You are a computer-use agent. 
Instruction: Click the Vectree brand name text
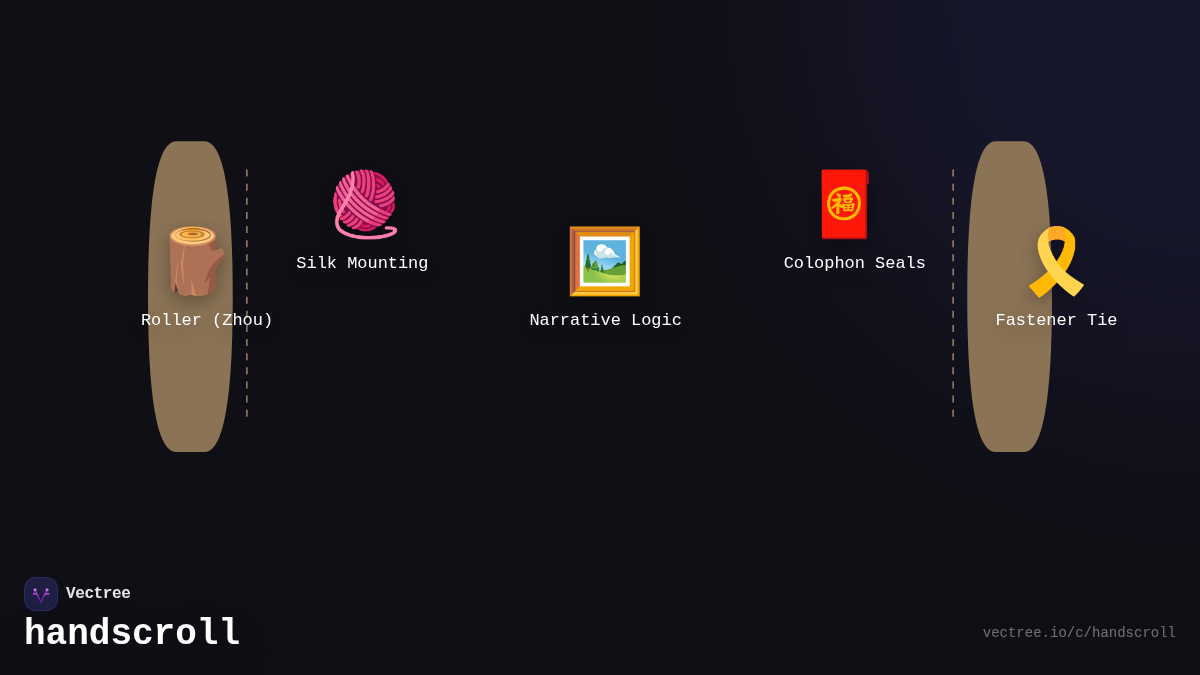coord(98,594)
